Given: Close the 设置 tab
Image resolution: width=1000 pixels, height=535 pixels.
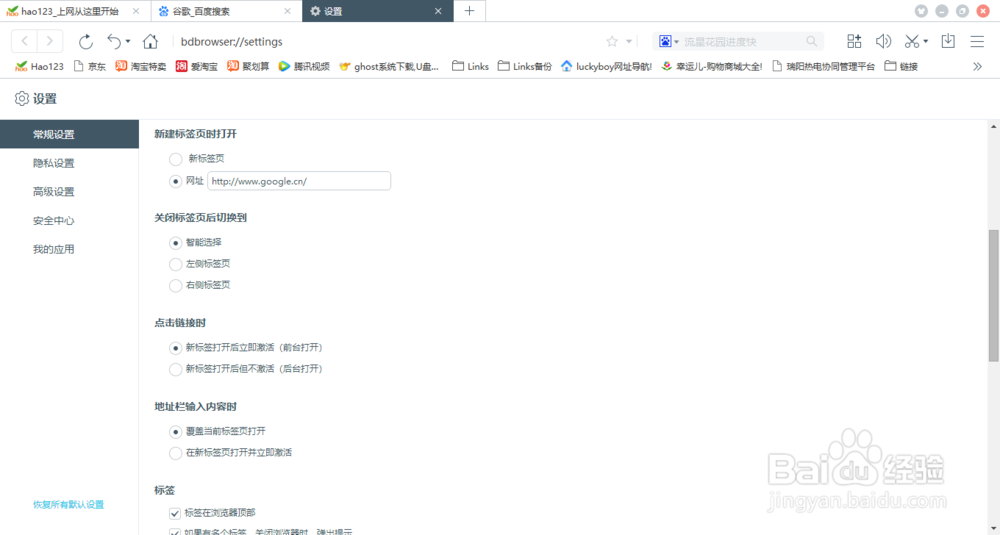Looking at the screenshot, I should click(x=438, y=11).
